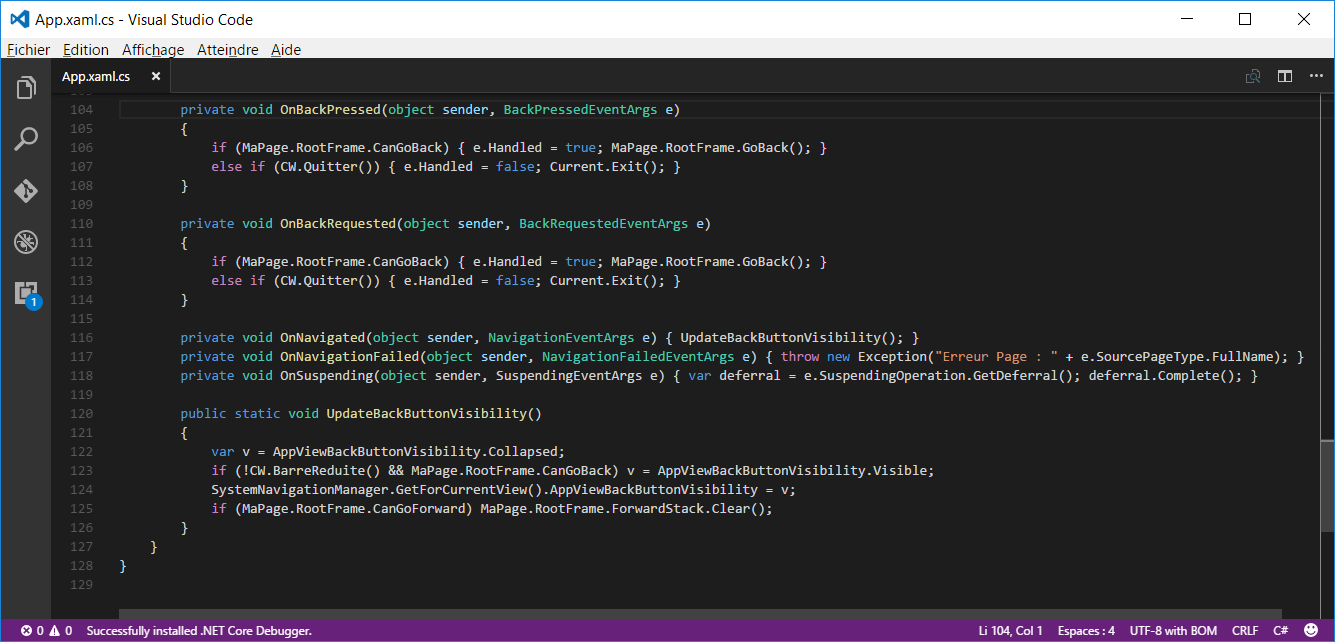The width and height of the screenshot is (1335, 642).
Task: Click 'UpdateBackButtonVisibility' declaration on line 120
Action: pyautogui.click(x=426, y=413)
